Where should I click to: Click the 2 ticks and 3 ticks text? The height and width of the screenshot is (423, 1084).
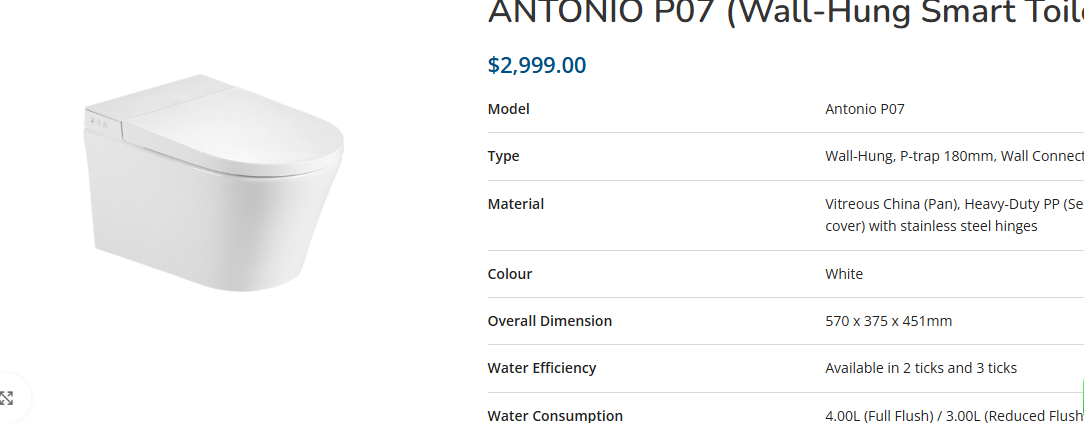pos(951,368)
